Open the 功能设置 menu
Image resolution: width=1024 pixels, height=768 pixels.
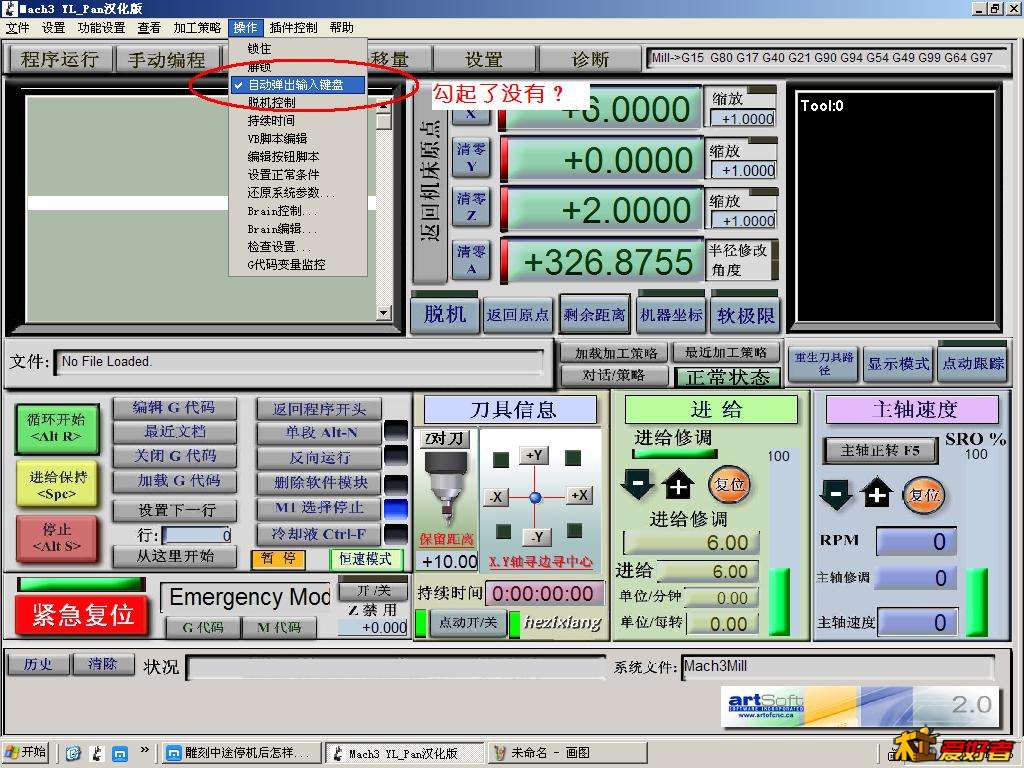(101, 27)
